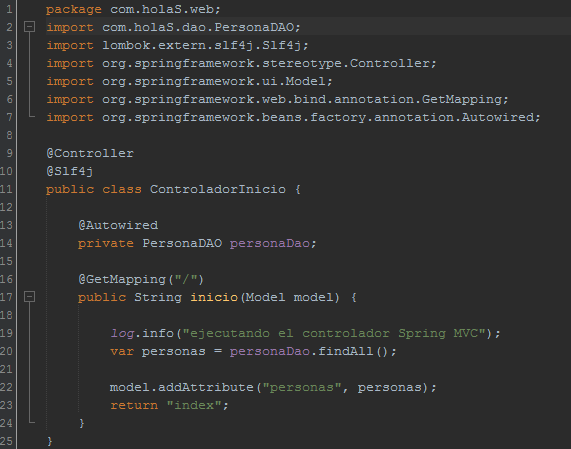Click 'var' keyword on line 20

tap(122, 351)
